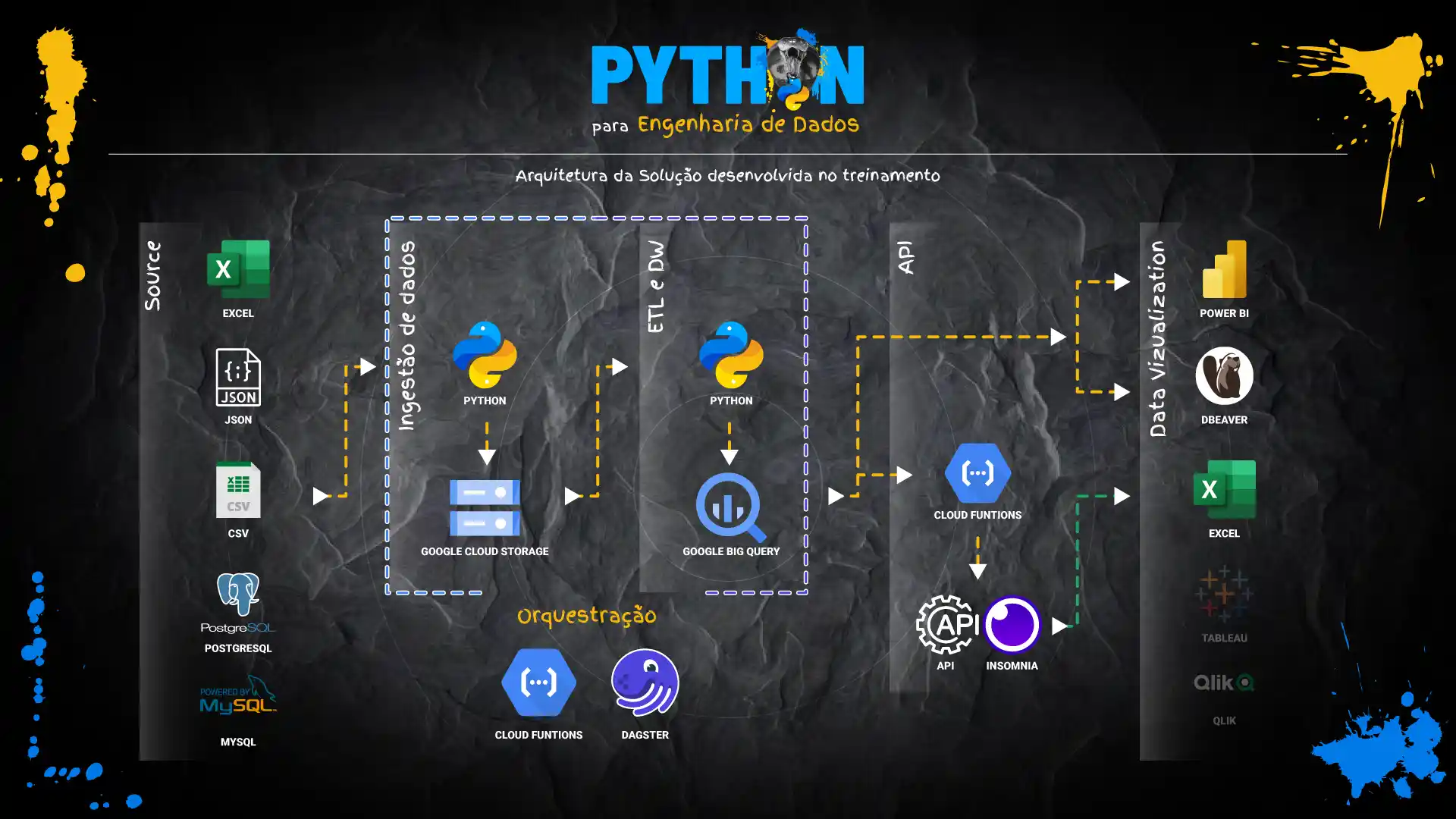
Task: Select the Dagster octopus icon
Action: pyautogui.click(x=644, y=682)
